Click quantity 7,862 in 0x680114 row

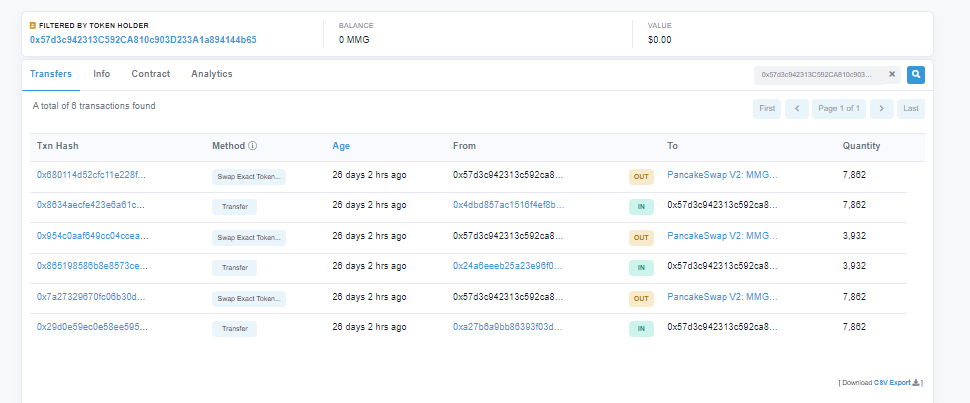pyautogui.click(x=854, y=175)
